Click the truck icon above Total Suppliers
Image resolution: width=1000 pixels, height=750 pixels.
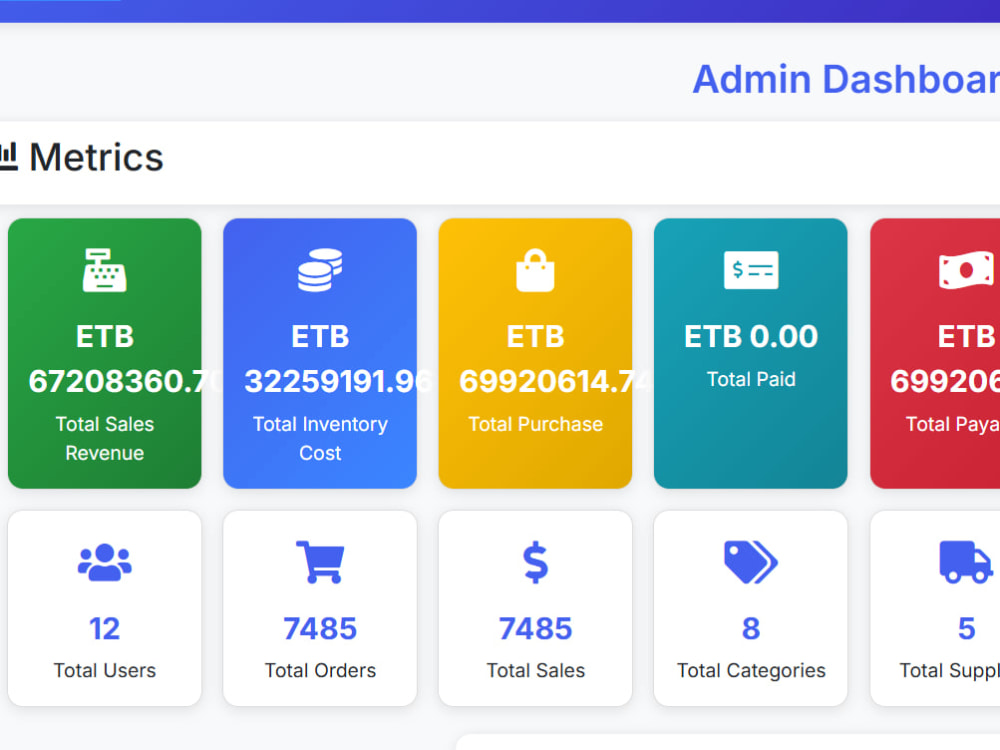966,562
